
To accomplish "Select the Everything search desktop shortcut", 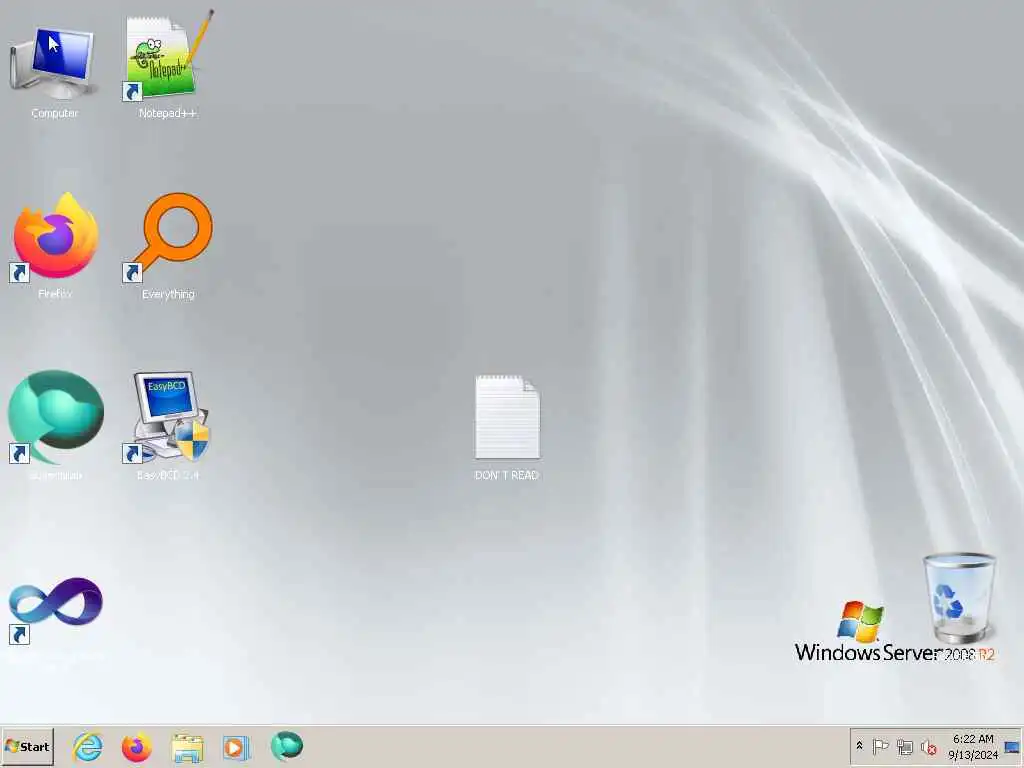I will (x=168, y=245).
